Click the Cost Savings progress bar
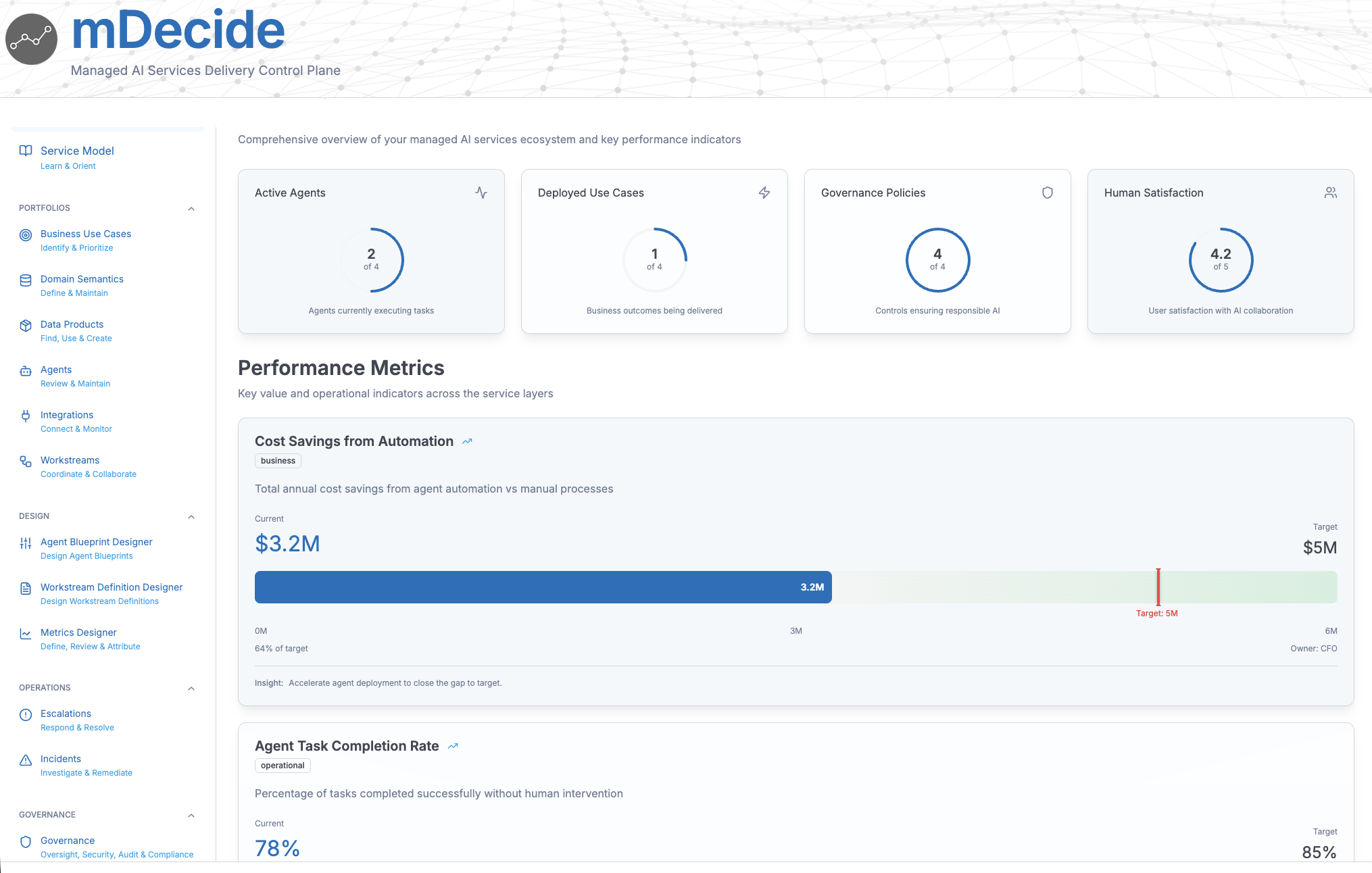The width and height of the screenshot is (1372, 873). [541, 587]
